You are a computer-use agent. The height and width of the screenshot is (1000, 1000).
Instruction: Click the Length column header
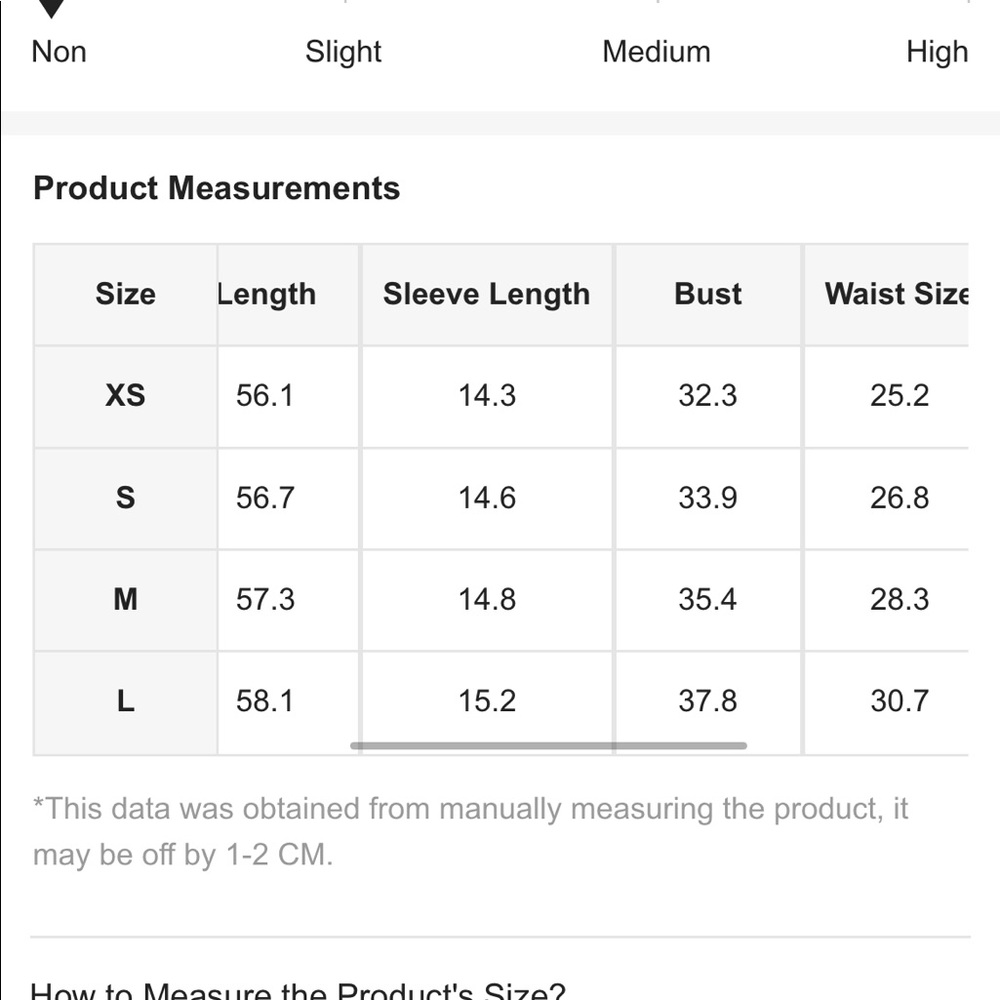(267, 294)
